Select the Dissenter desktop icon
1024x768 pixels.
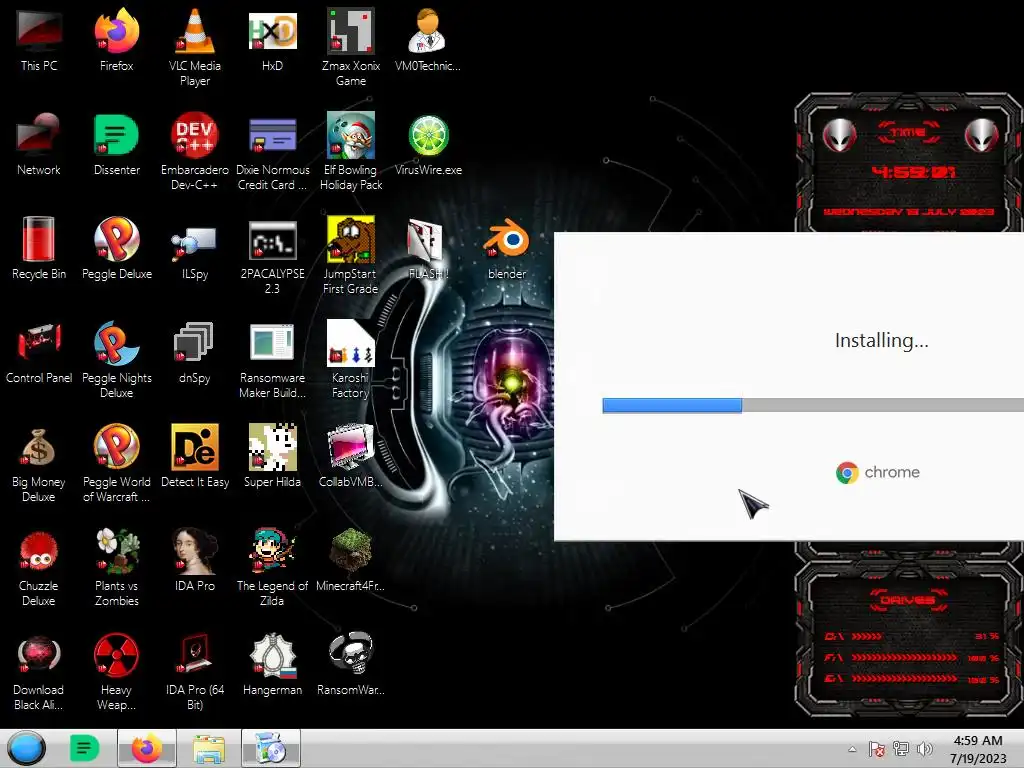(x=116, y=144)
